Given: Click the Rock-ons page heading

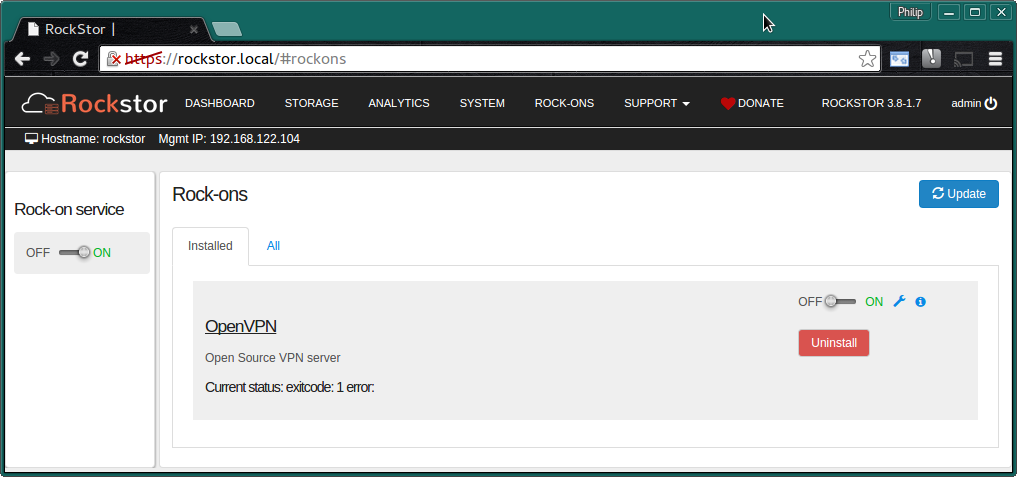Looking at the screenshot, I should [x=209, y=194].
